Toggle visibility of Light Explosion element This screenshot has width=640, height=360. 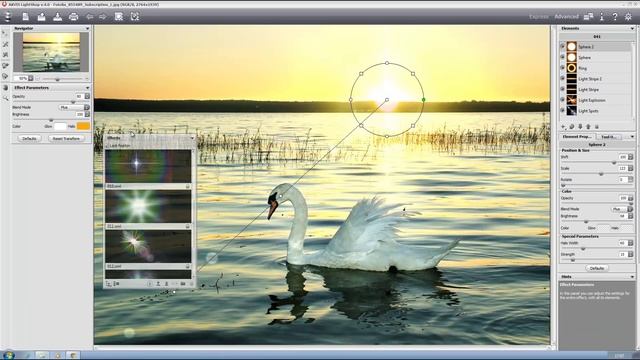click(x=562, y=100)
